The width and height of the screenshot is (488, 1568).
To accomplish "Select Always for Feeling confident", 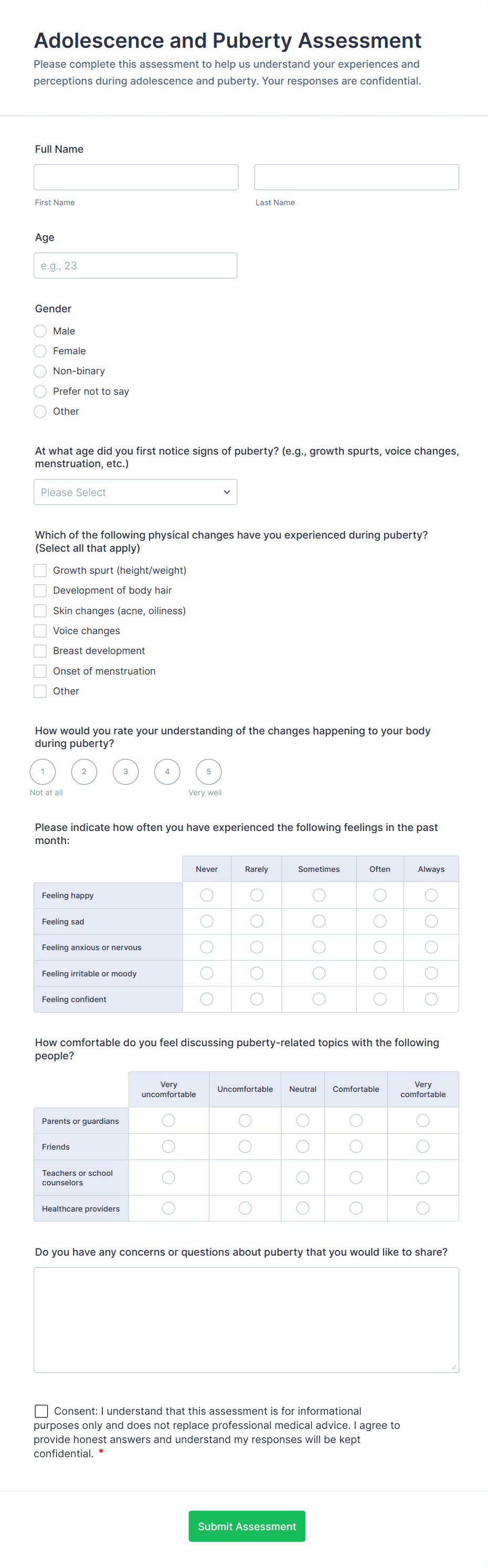I will coord(431,999).
